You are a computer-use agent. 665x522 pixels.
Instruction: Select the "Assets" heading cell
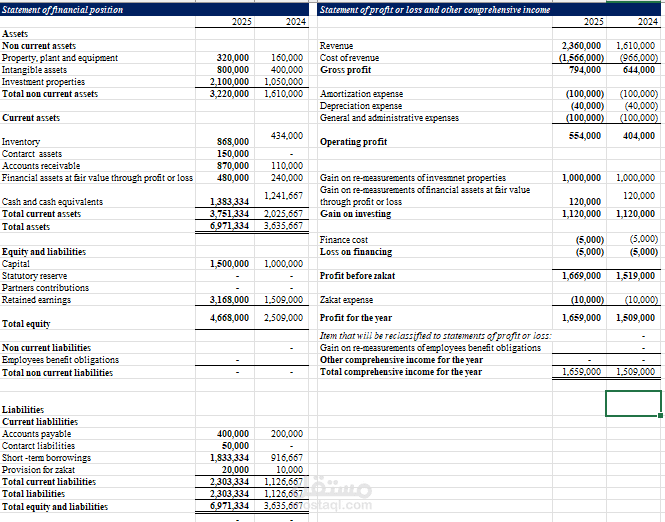[x=15, y=34]
